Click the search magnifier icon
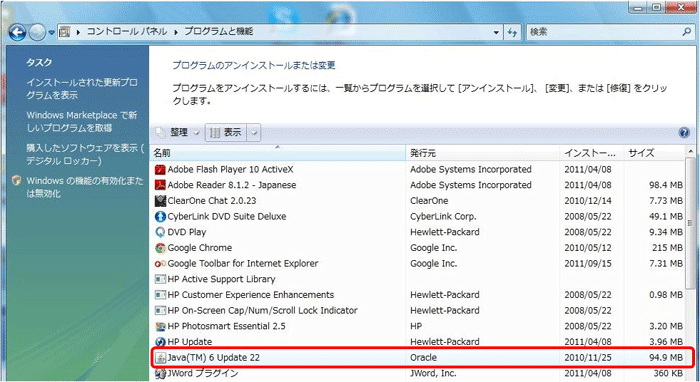 [x=686, y=32]
